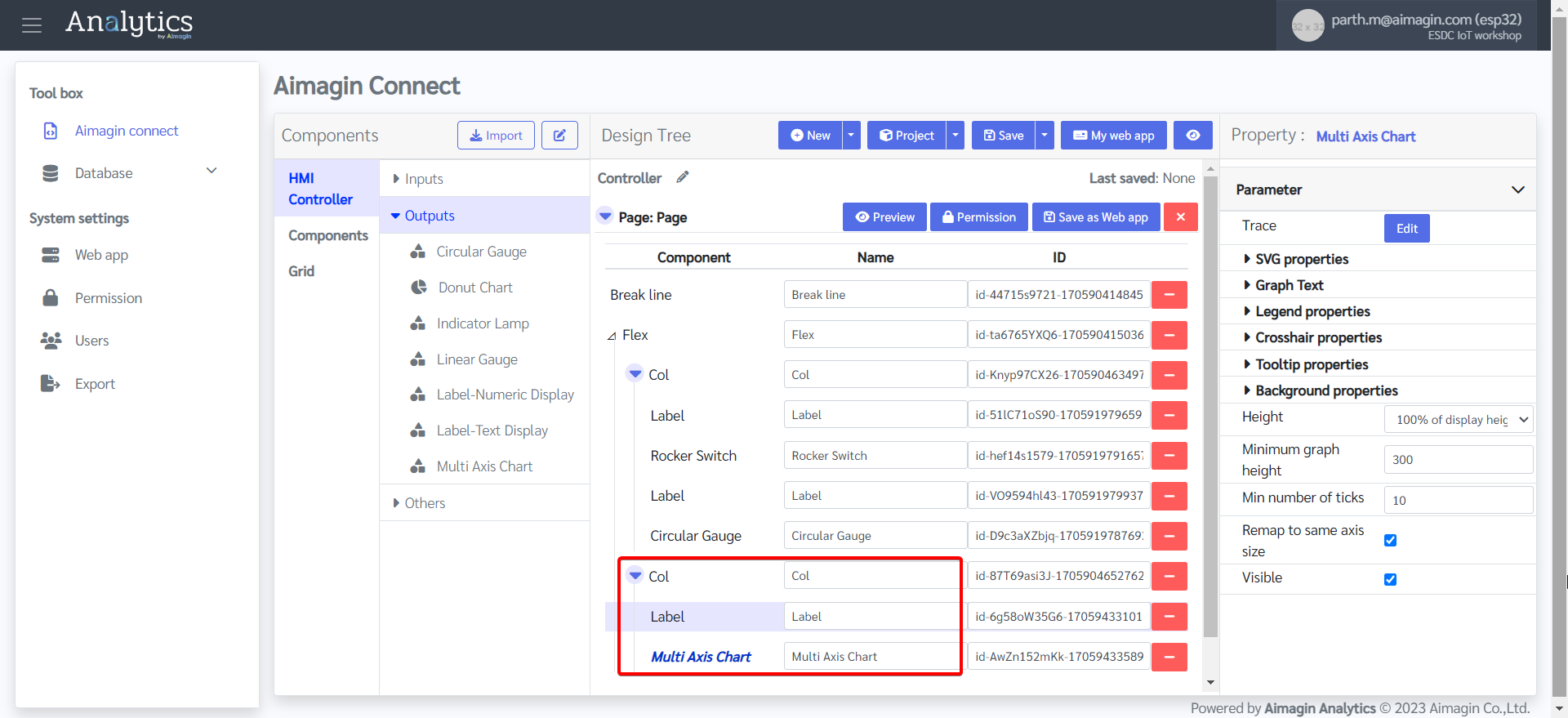1568x718 pixels.
Task: Click the Import button
Action: [x=496, y=136]
